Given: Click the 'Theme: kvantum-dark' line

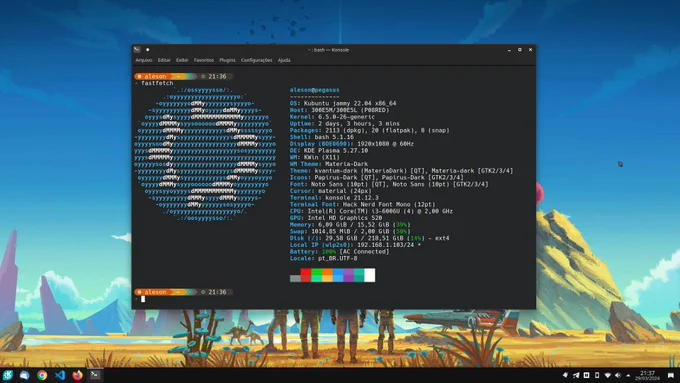Looking at the screenshot, I should 402,170.
